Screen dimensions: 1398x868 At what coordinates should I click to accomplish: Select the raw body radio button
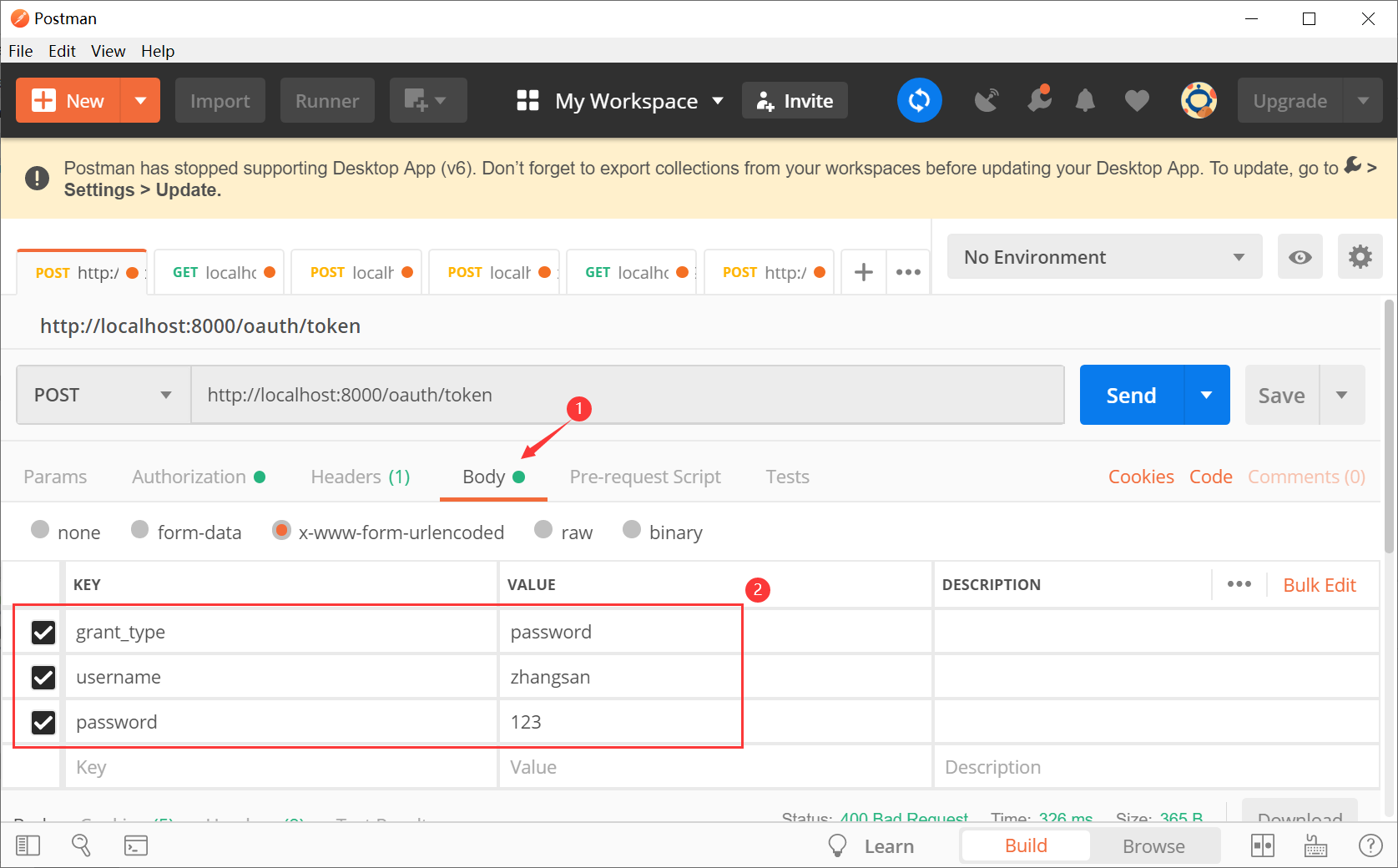click(x=543, y=529)
